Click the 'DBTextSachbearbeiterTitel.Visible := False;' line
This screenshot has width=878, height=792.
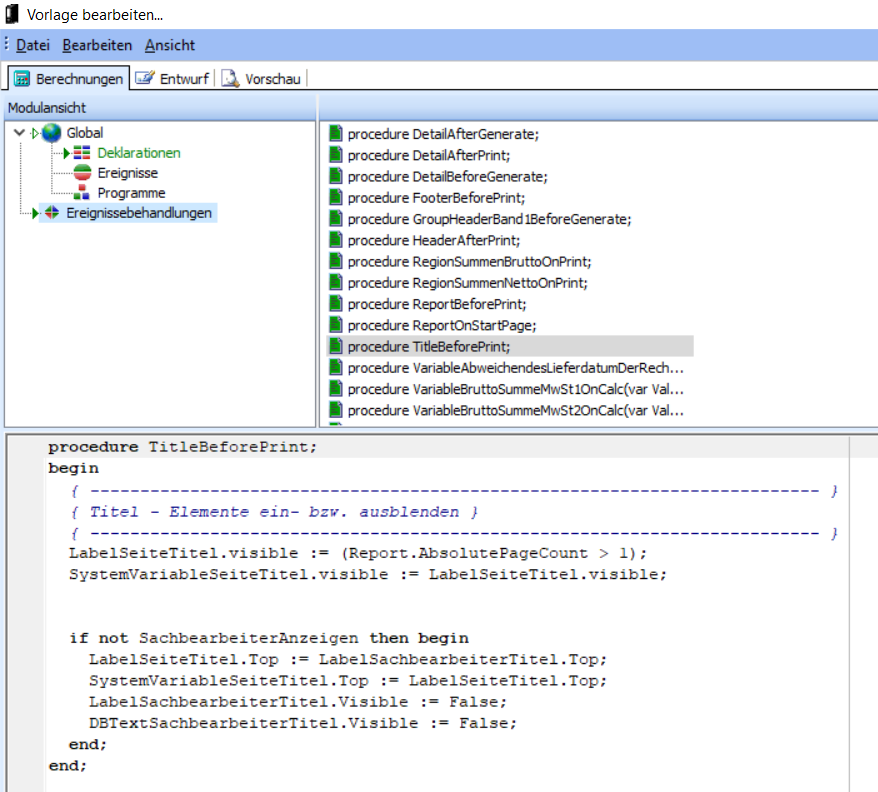[x=303, y=724]
